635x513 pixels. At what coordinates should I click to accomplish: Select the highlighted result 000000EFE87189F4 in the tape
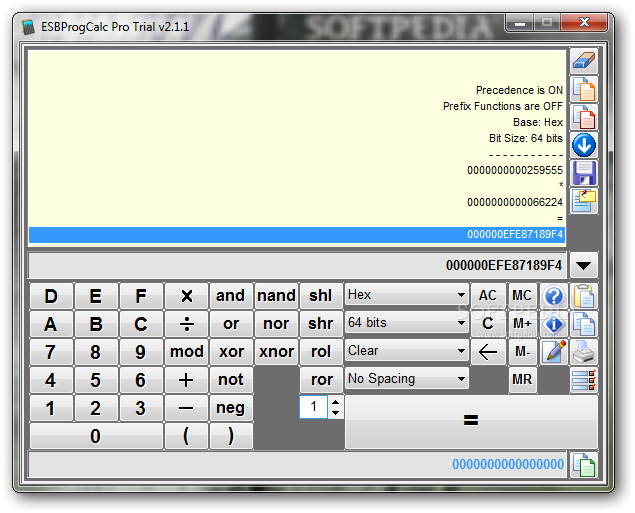point(297,234)
